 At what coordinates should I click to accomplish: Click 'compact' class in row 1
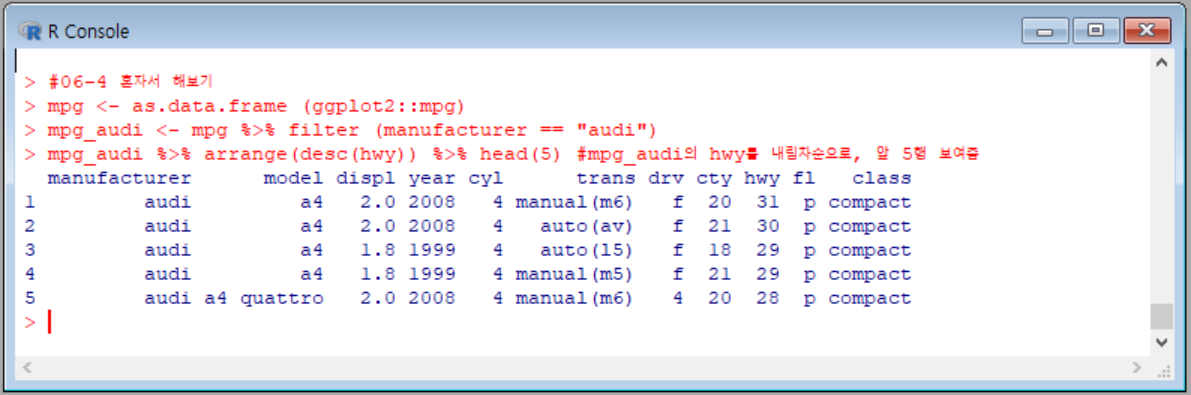[x=870, y=202]
